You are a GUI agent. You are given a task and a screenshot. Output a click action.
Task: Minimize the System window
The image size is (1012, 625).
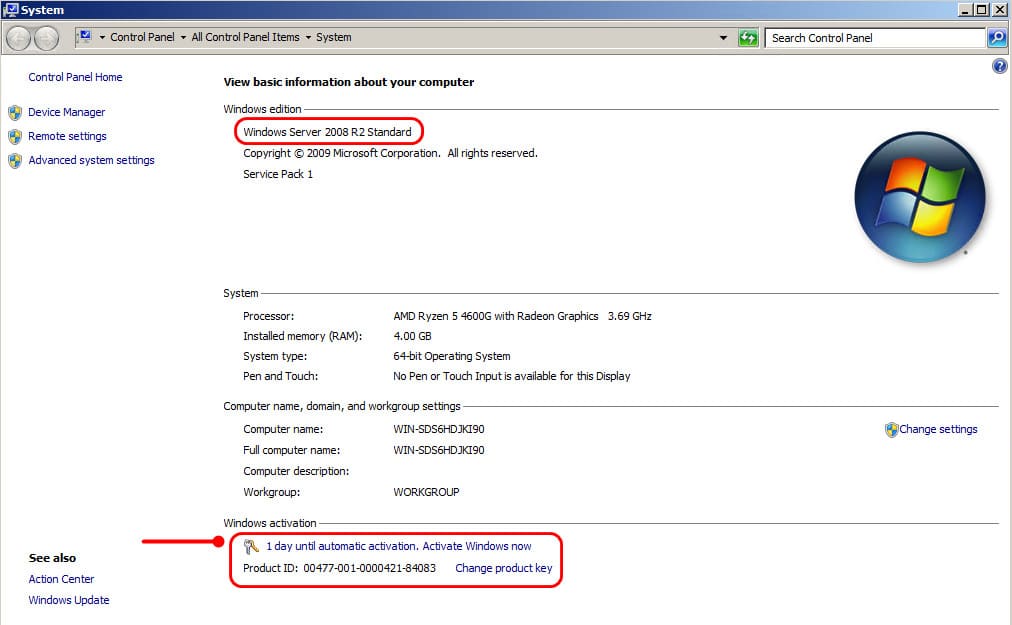coord(966,10)
